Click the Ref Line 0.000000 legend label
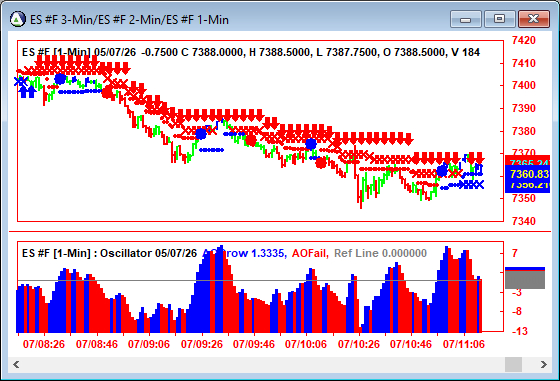This screenshot has width=560, height=381. 380,253
